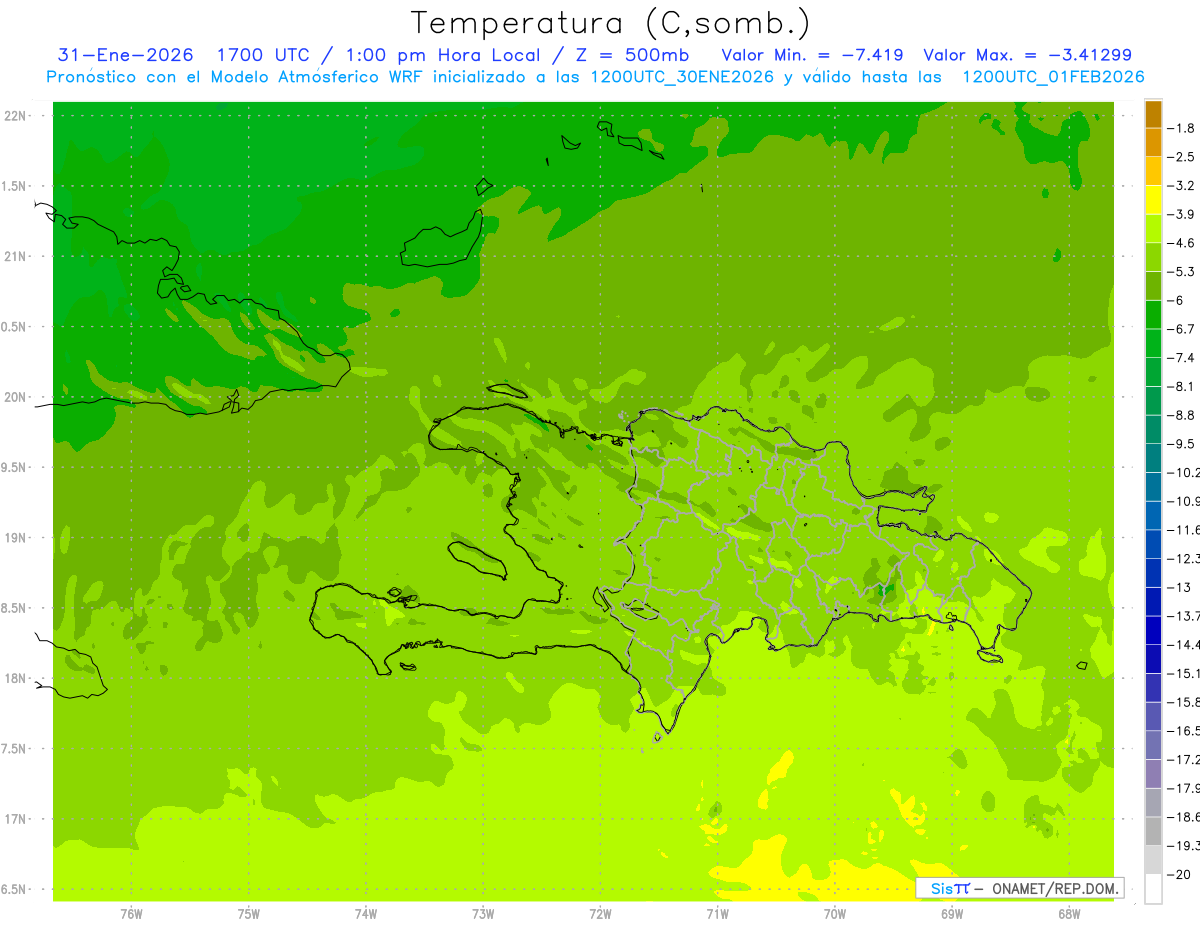Click the 22N latitude axis label
Image resolution: width=1200 pixels, height=927 pixels.
[15, 116]
